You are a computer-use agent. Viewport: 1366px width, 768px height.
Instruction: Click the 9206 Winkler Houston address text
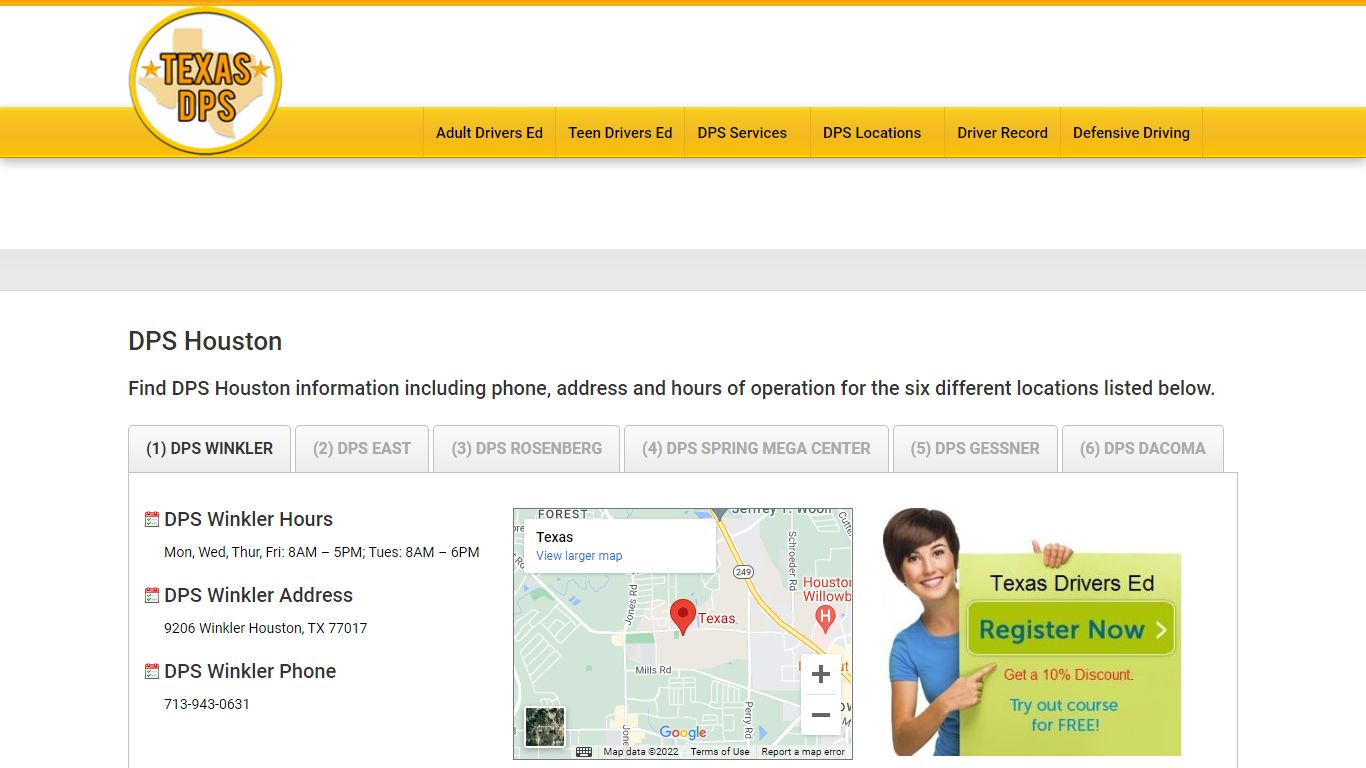pyautogui.click(x=266, y=628)
